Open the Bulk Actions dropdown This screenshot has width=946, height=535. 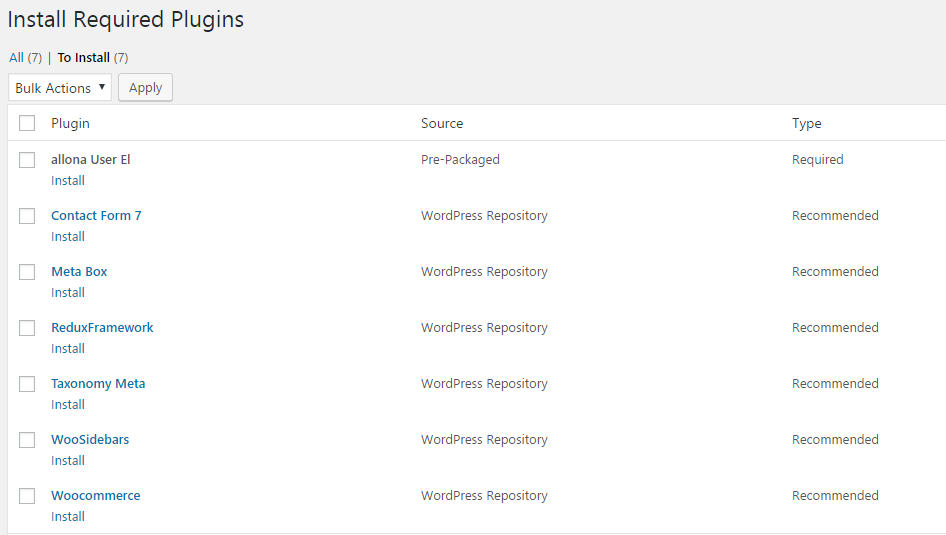tap(60, 88)
